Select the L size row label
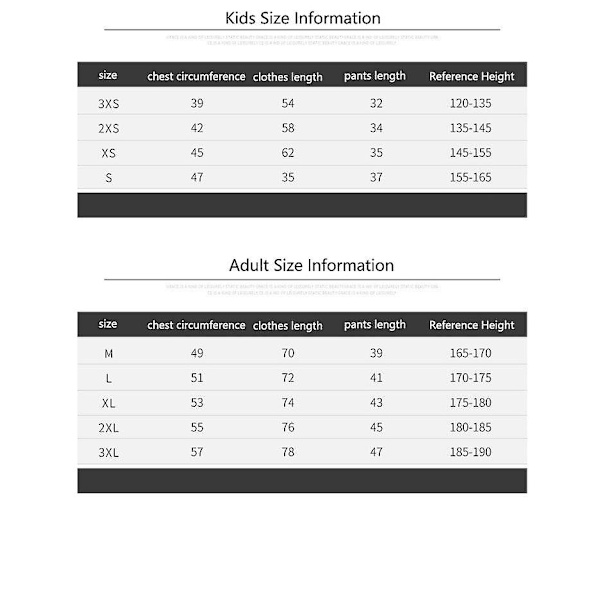 click(109, 378)
